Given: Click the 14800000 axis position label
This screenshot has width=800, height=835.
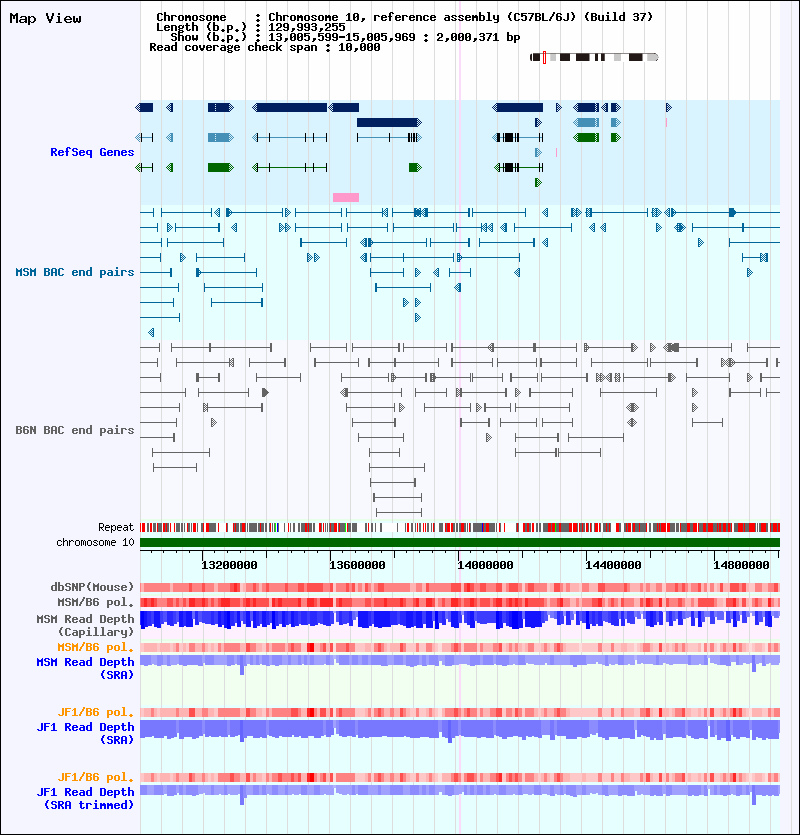Looking at the screenshot, I should [741, 565].
